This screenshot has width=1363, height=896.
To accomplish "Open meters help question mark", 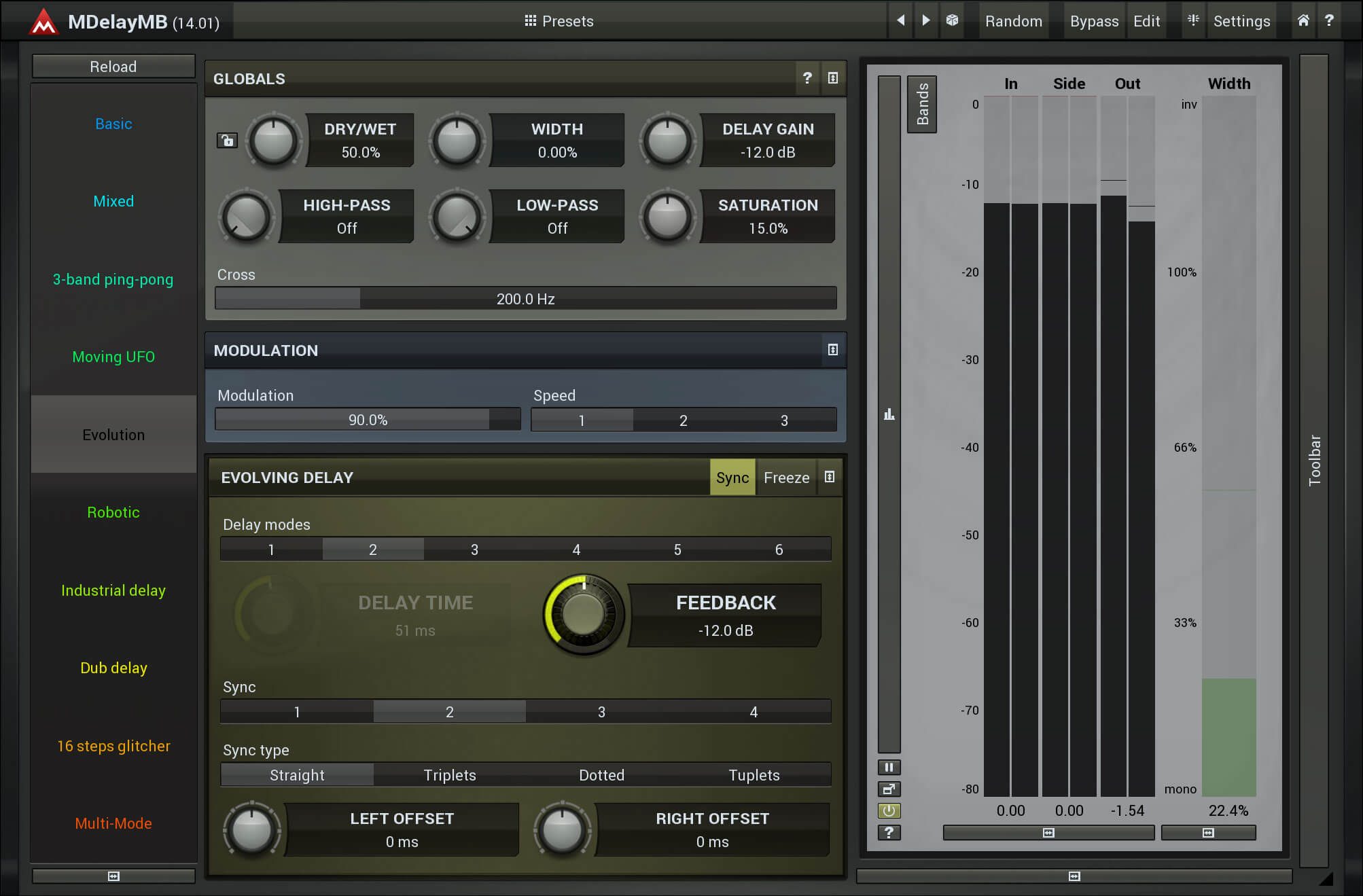I will coord(889,832).
